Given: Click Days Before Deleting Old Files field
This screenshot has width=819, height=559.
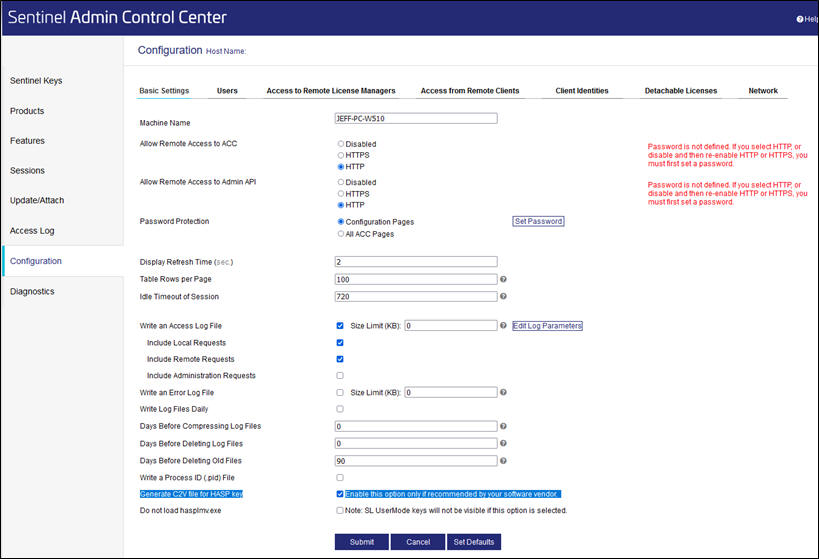Looking at the screenshot, I should pyautogui.click(x=416, y=461).
